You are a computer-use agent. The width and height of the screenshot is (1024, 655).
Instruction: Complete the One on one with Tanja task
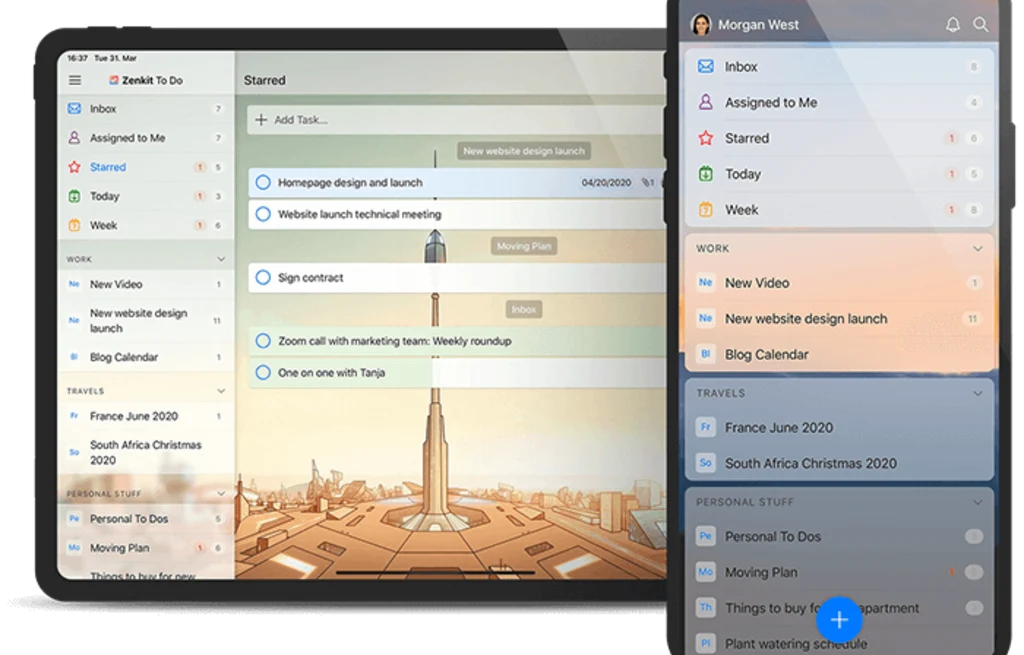tap(263, 372)
